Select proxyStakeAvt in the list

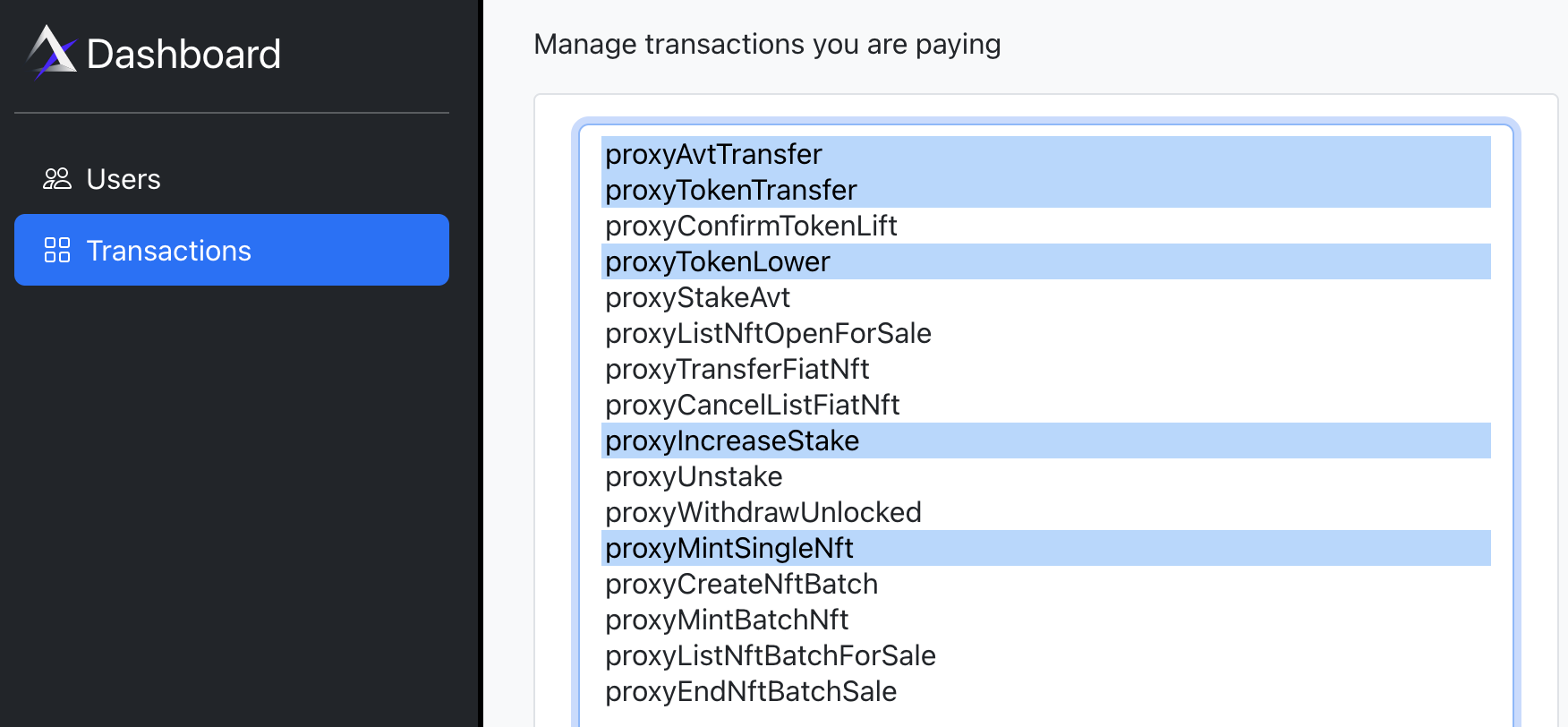(x=698, y=297)
